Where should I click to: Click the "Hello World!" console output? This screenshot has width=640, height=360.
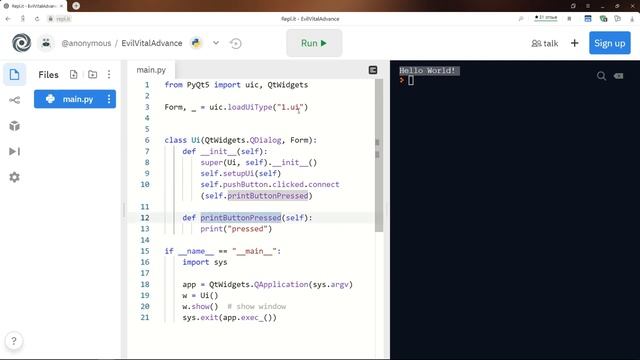pyautogui.click(x=427, y=71)
